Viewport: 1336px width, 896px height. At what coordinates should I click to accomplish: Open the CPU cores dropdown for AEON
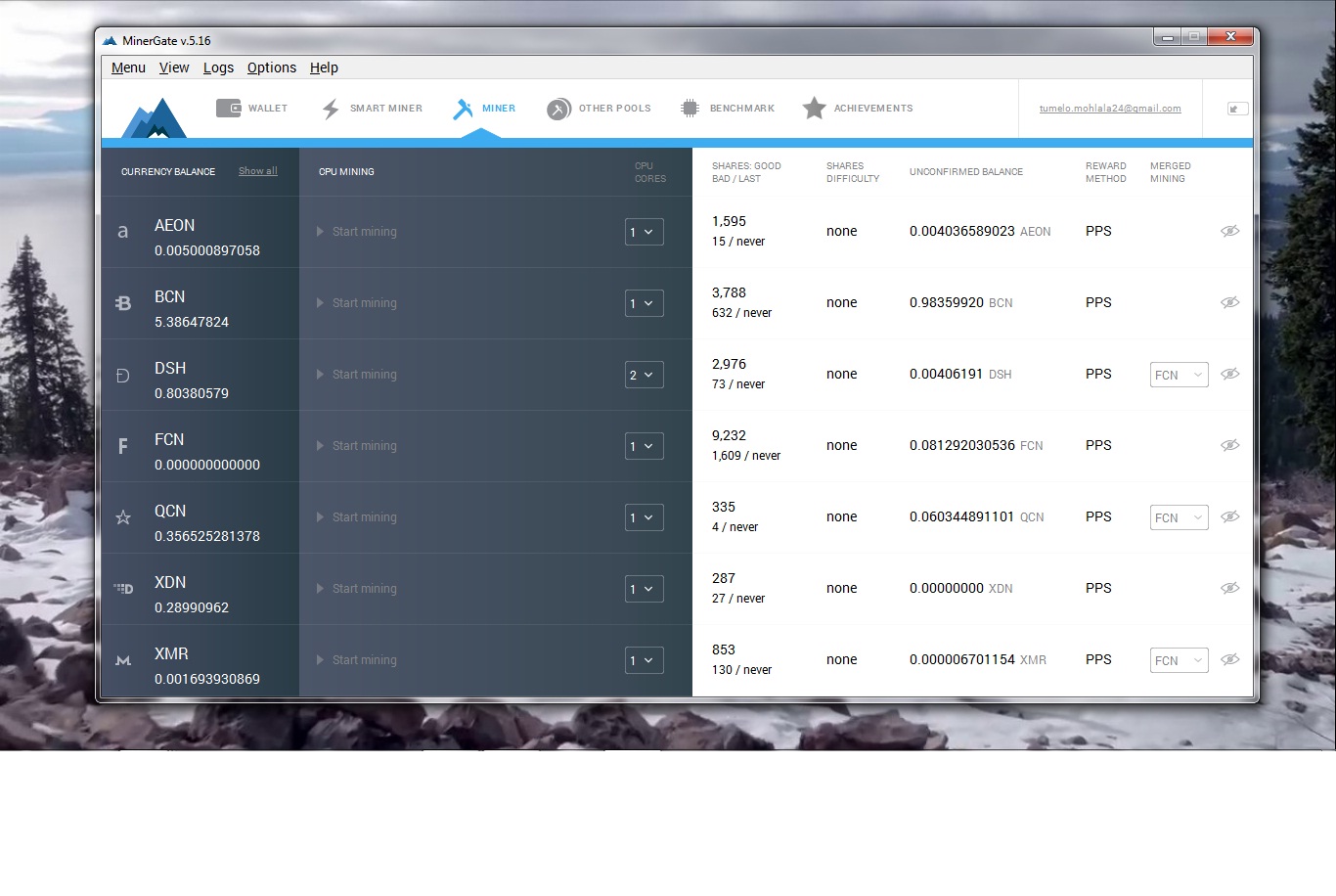pos(645,232)
